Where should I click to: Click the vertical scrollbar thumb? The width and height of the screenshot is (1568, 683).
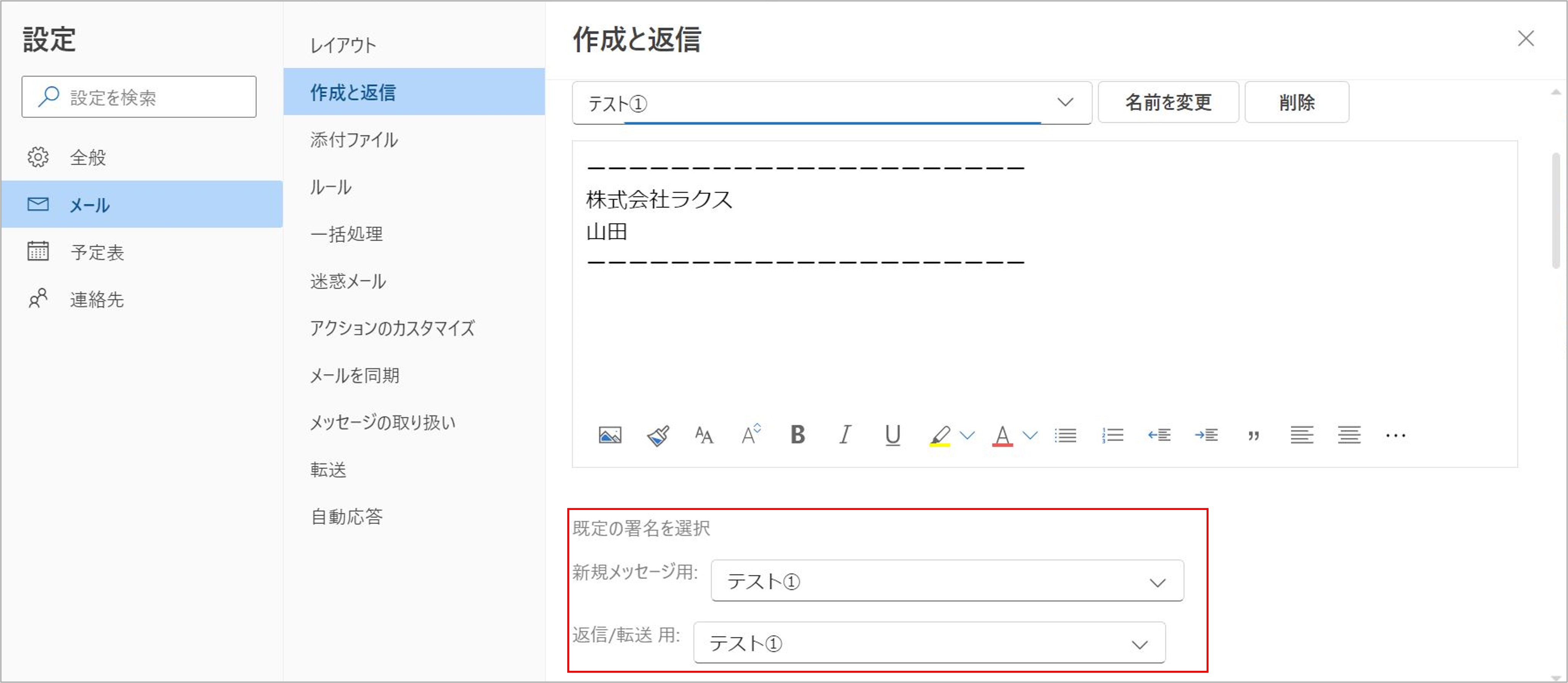tap(1556, 210)
